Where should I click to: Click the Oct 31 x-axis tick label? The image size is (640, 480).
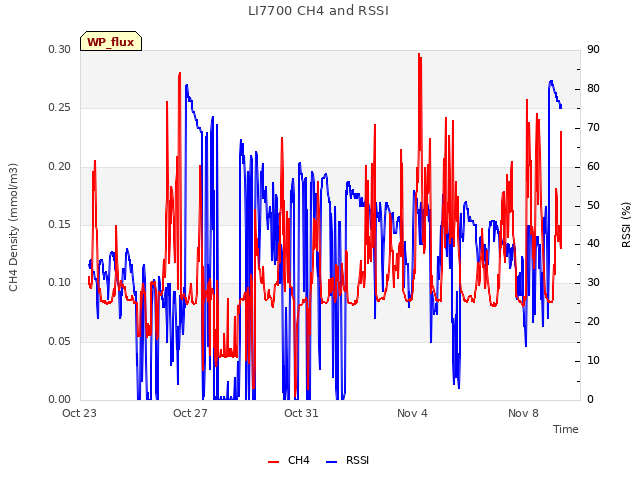tap(301, 413)
